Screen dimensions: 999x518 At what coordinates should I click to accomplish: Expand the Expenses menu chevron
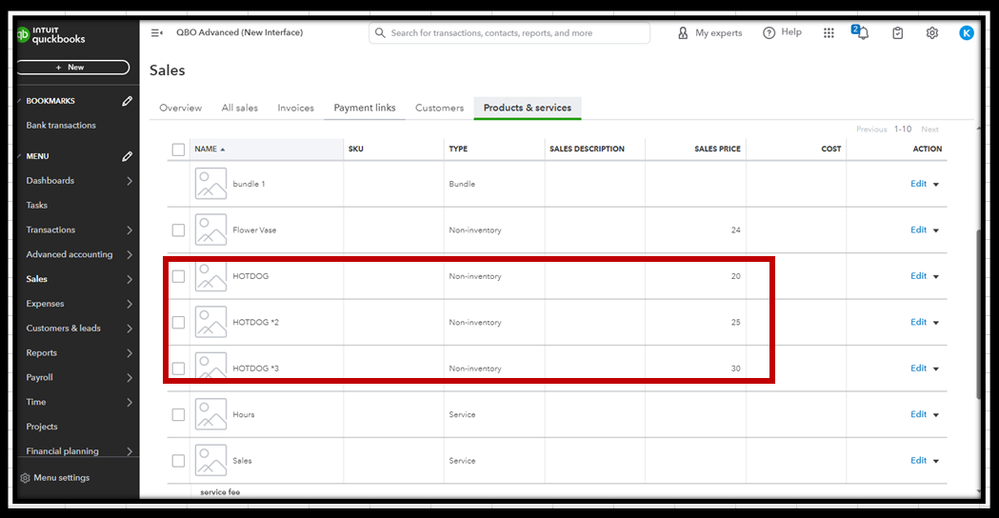[x=129, y=304]
